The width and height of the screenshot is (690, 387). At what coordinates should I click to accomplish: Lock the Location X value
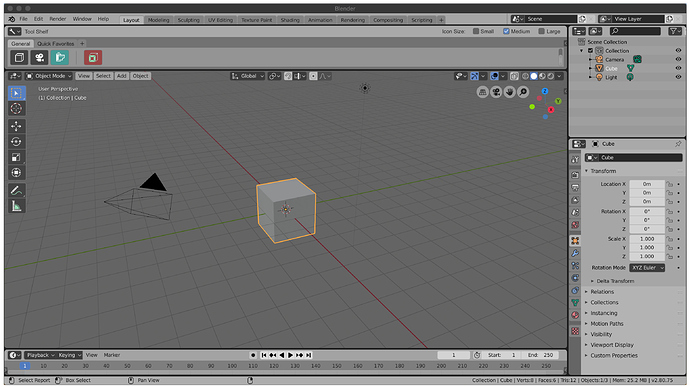[670, 184]
